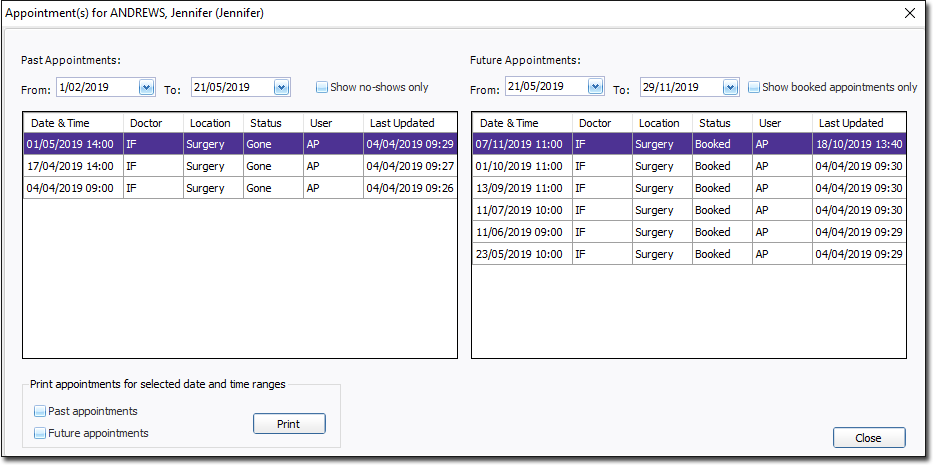Screen dimensions: 933x465
Task: Expand Future Appointments From date picker
Action: click(x=595, y=87)
